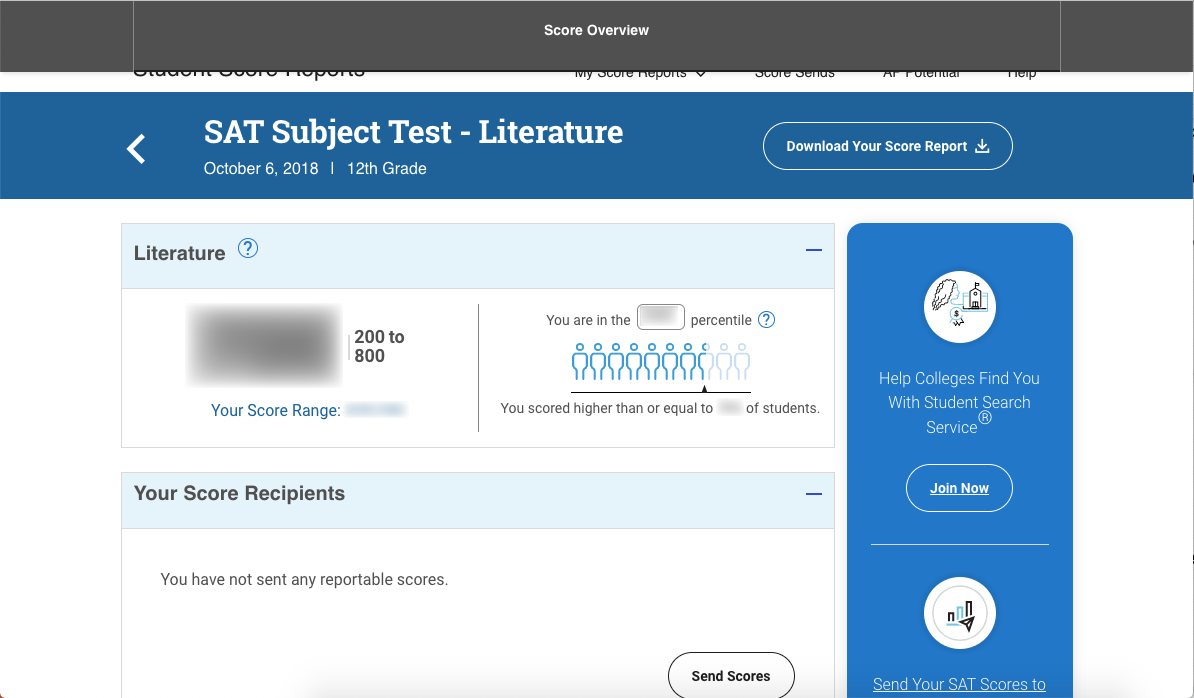Select the '200 to 800' score scale text
The width and height of the screenshot is (1194, 698).
pyautogui.click(x=379, y=346)
